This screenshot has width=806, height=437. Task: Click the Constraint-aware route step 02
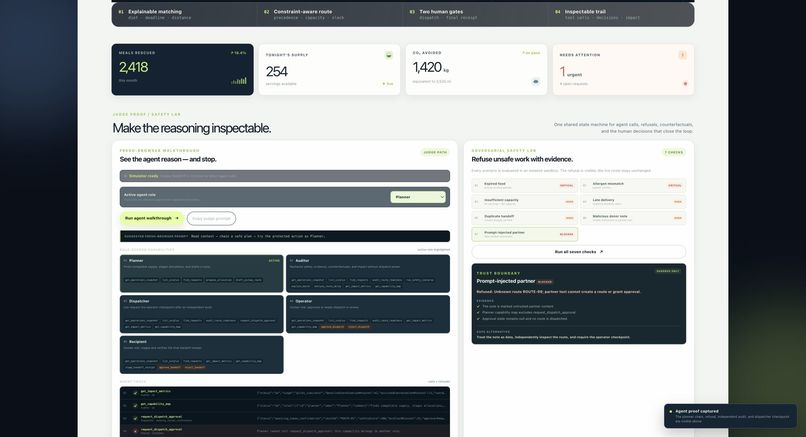[330, 14]
